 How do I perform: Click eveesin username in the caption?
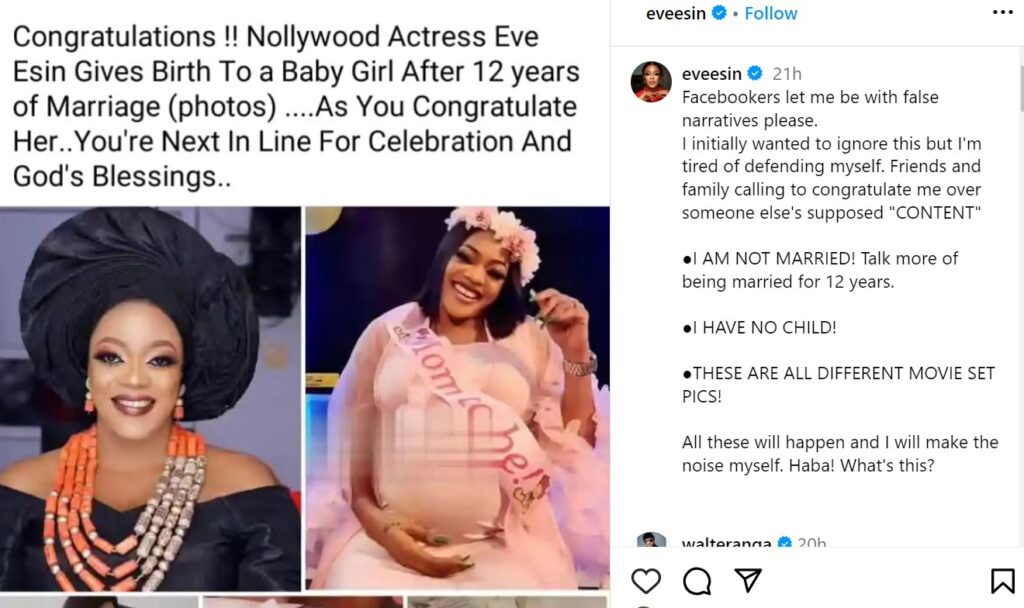click(711, 74)
